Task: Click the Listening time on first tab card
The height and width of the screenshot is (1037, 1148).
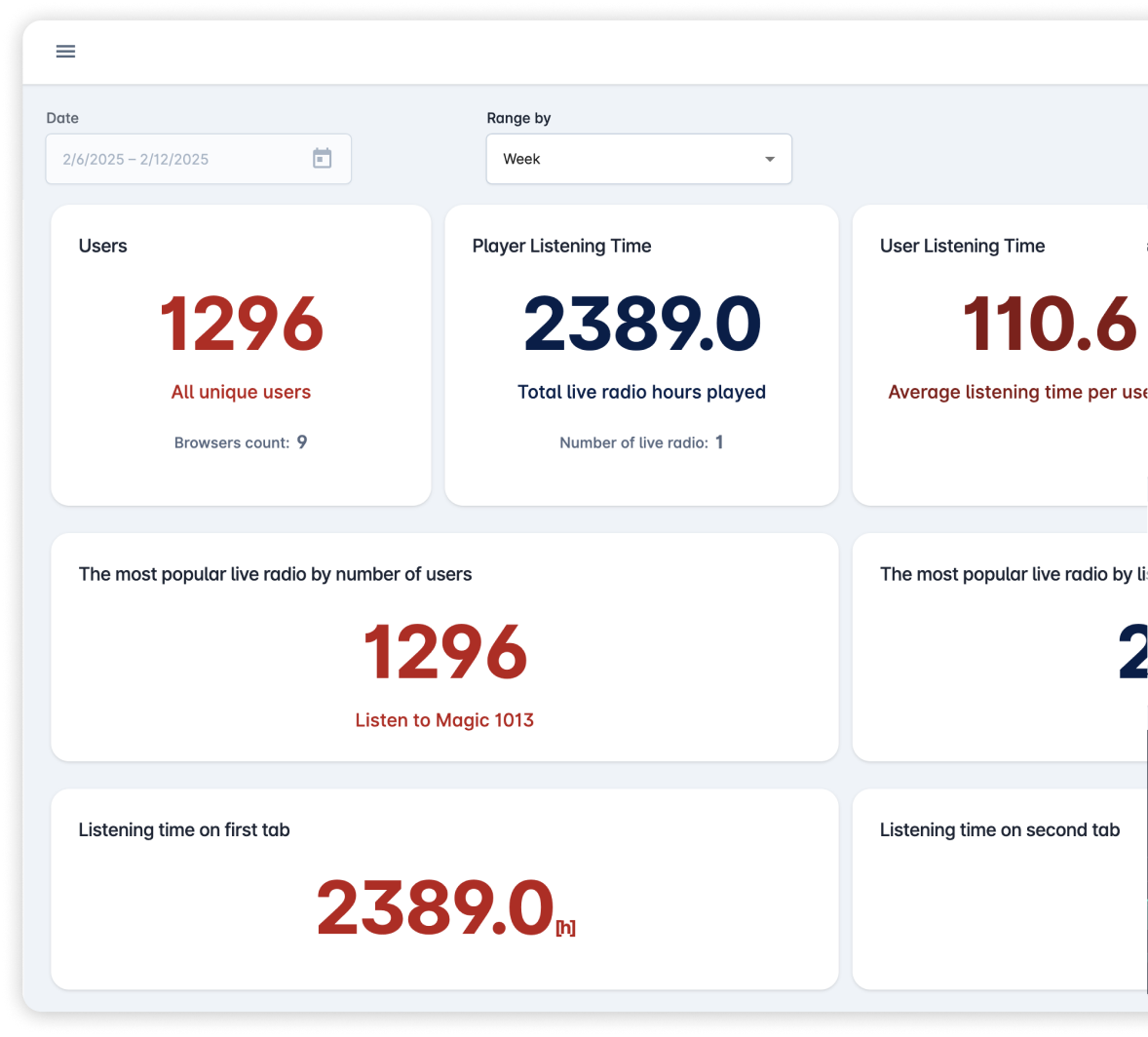Action: pos(444,888)
